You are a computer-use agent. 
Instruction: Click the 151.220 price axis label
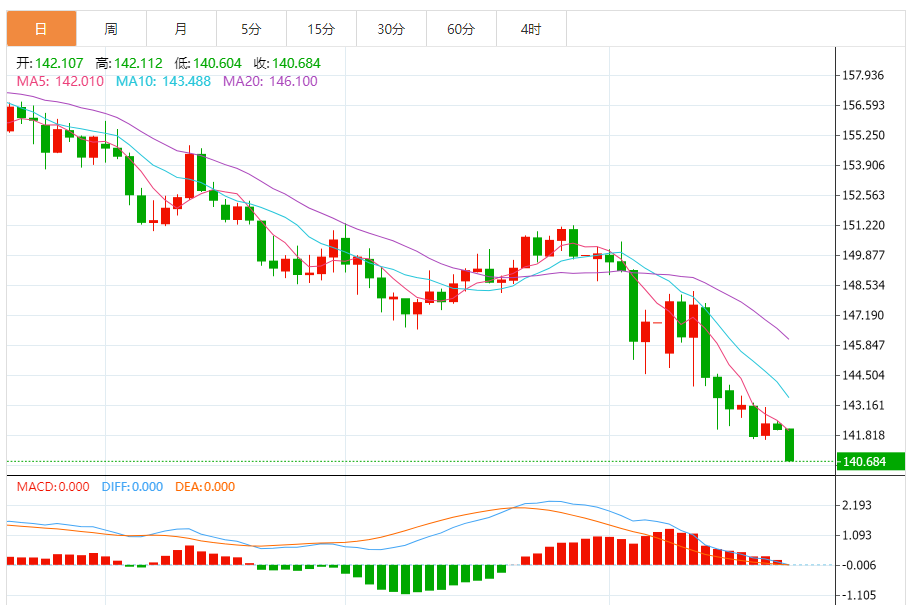[863, 225]
